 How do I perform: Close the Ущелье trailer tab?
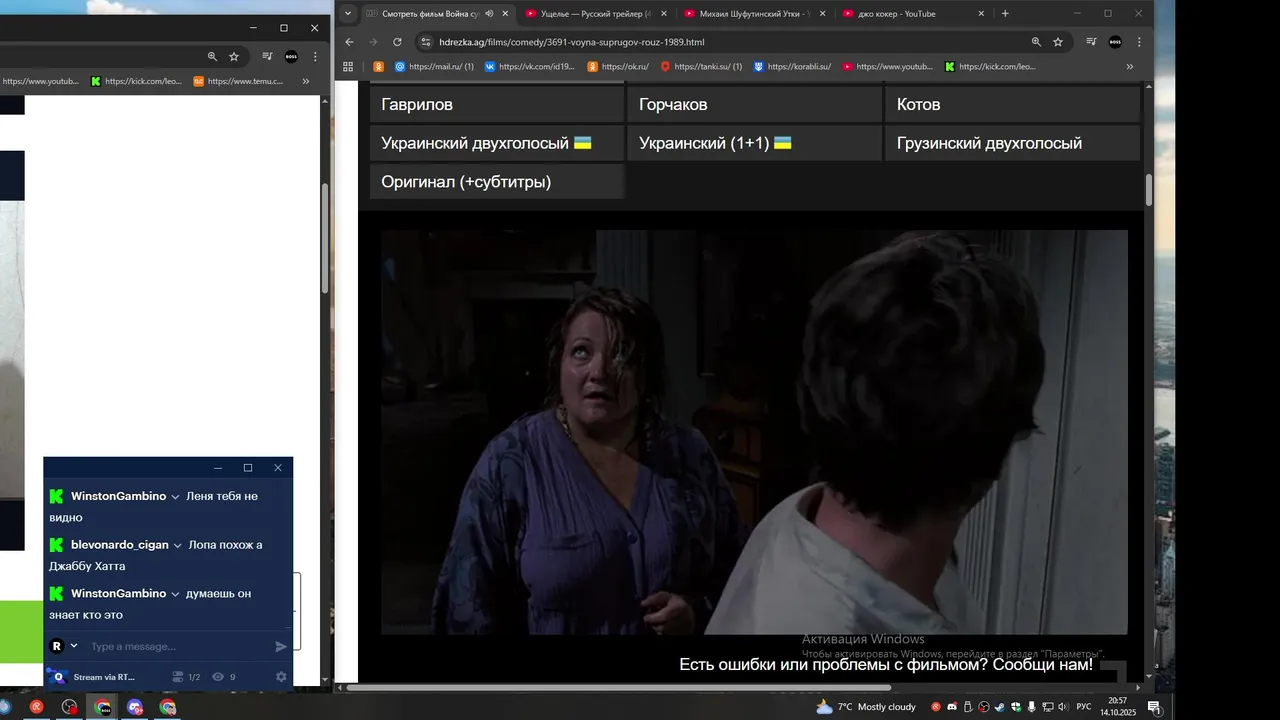point(663,14)
